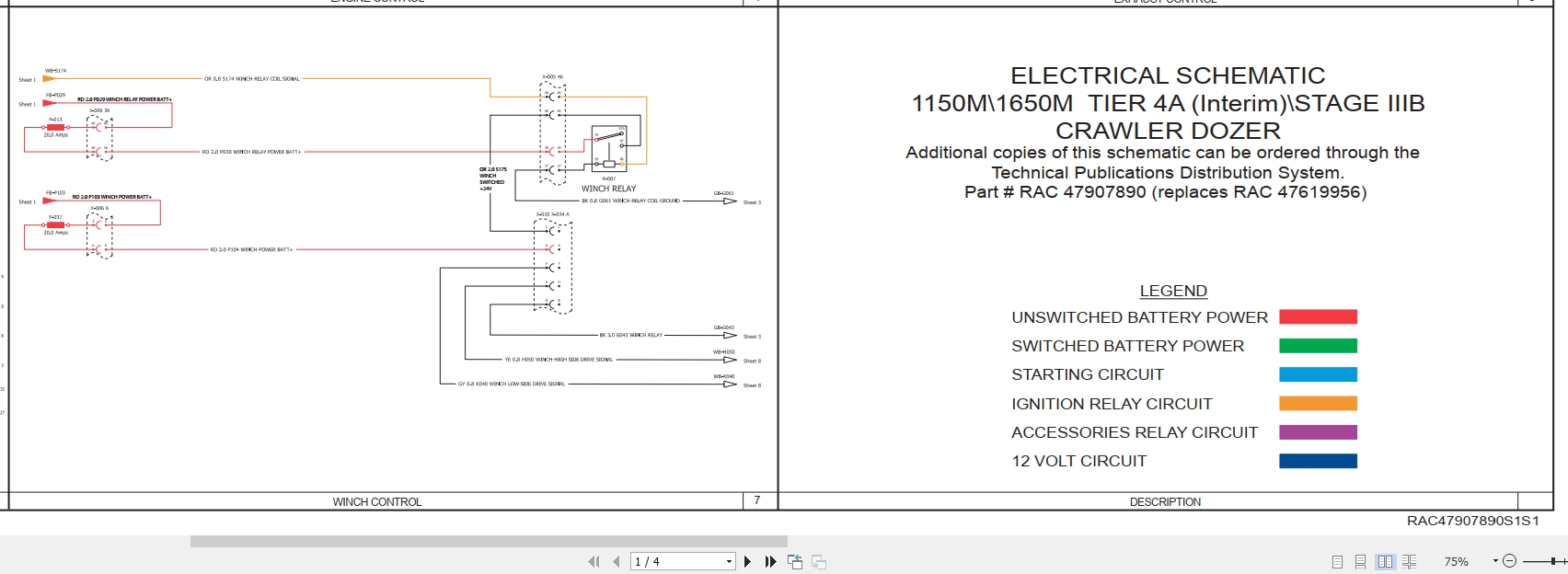The image size is (1568, 574).
Task: Expand the zoom level dropdown arrow
Action: pos(1495,560)
